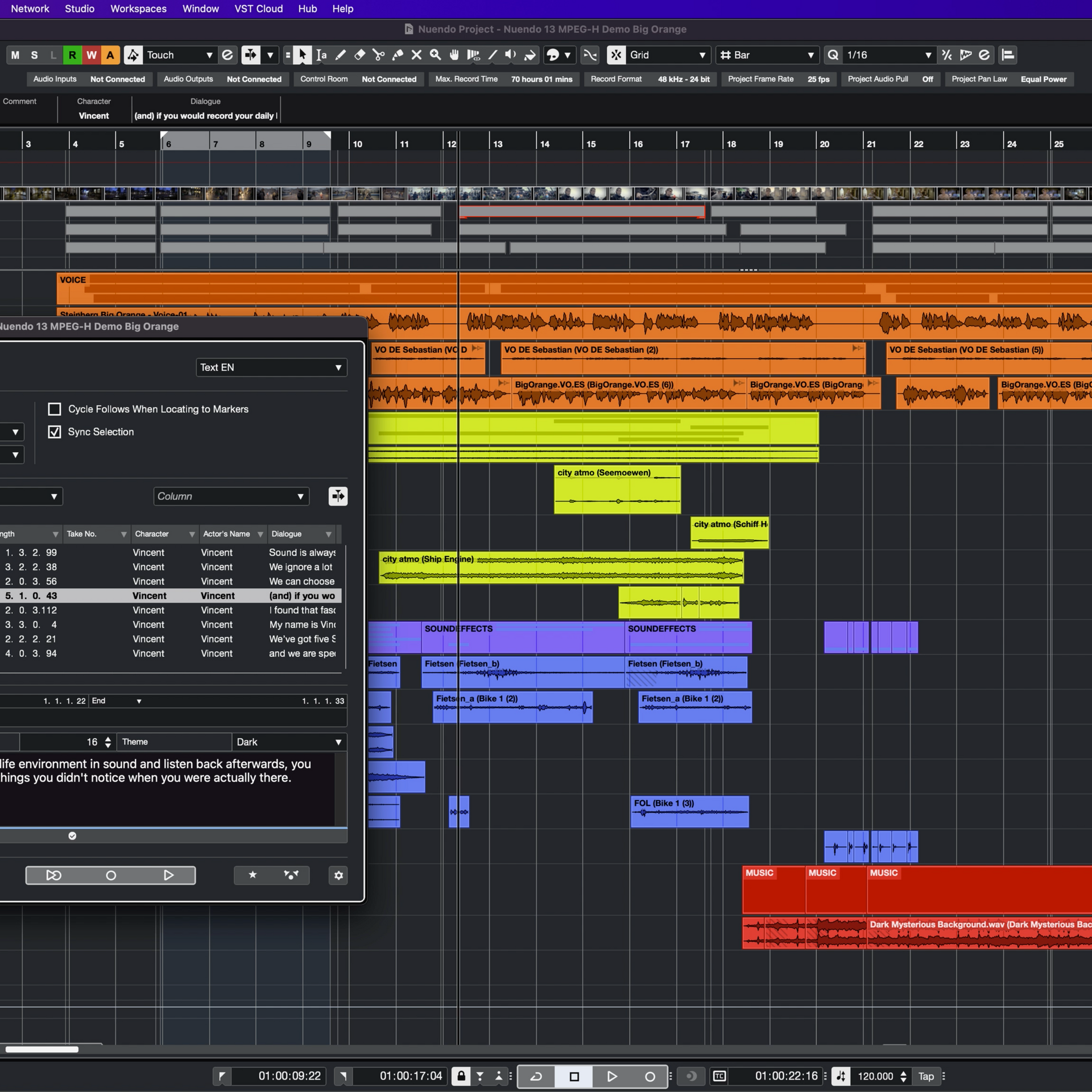1092x1092 pixels.
Task: Select the Split scissors tool
Action: [378, 55]
